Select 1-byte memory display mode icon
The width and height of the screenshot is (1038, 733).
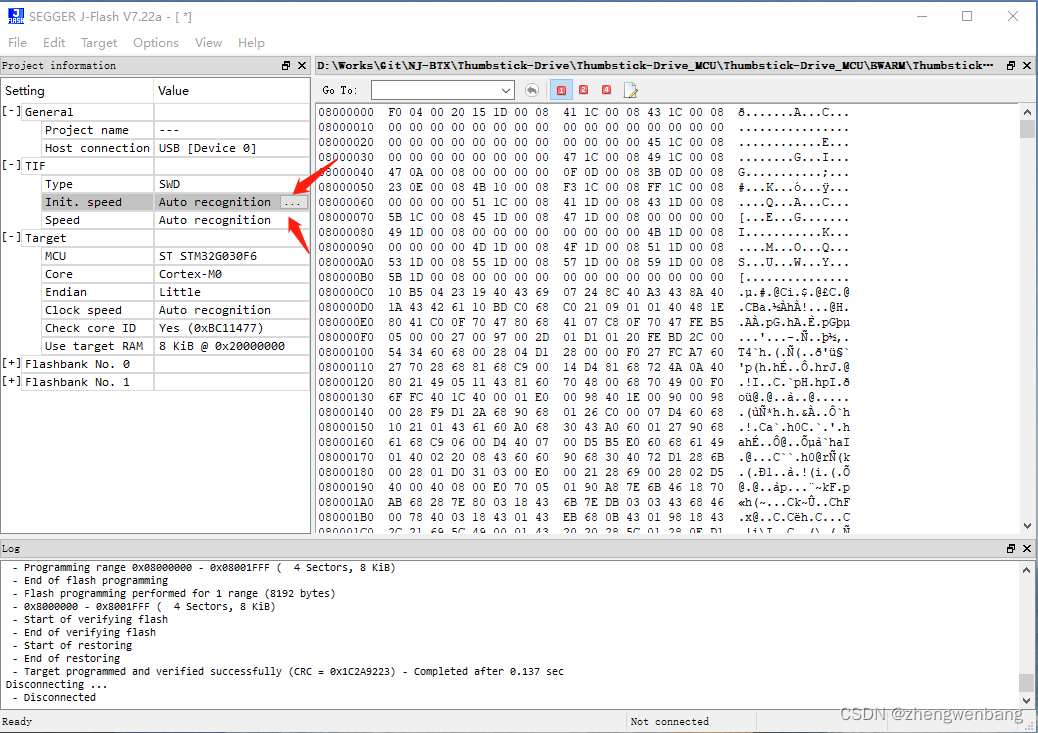click(561, 90)
